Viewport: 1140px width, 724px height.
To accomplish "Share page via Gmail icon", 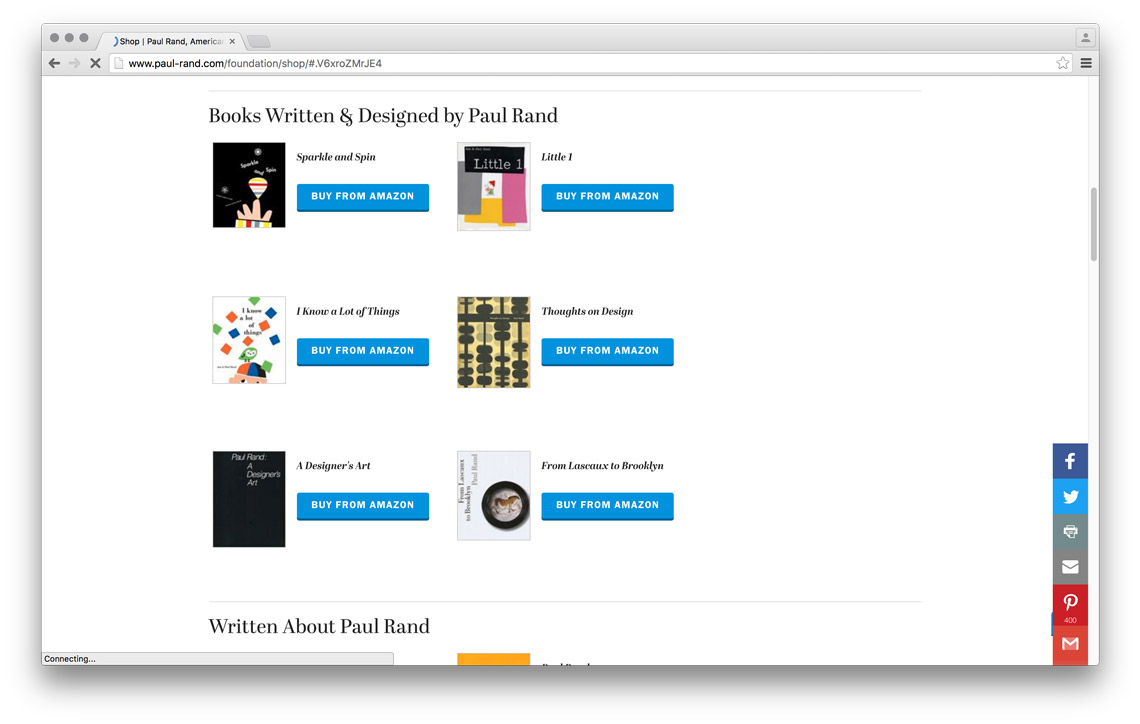I will click(1070, 645).
